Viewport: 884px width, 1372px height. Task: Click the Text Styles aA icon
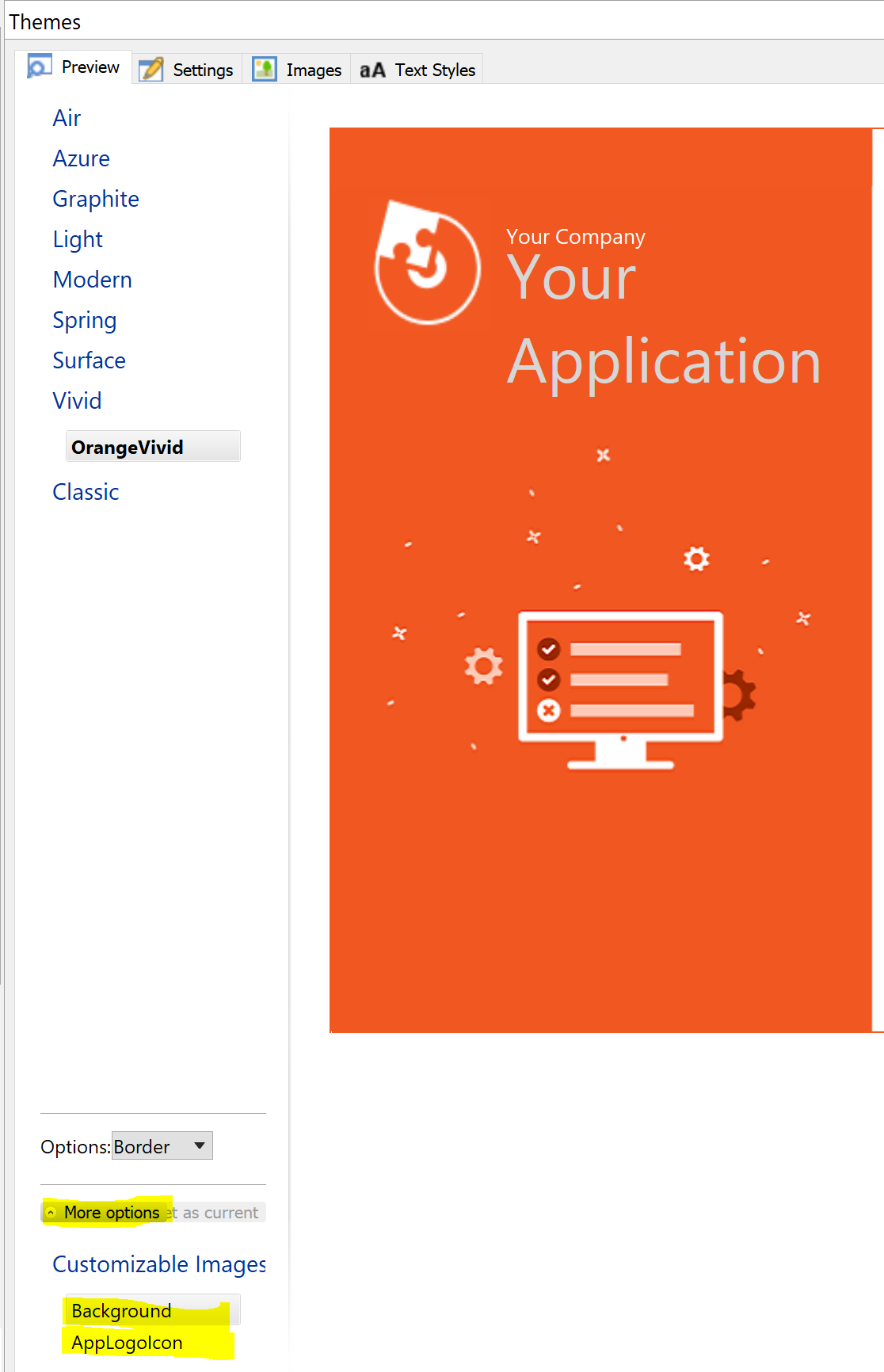click(x=372, y=71)
